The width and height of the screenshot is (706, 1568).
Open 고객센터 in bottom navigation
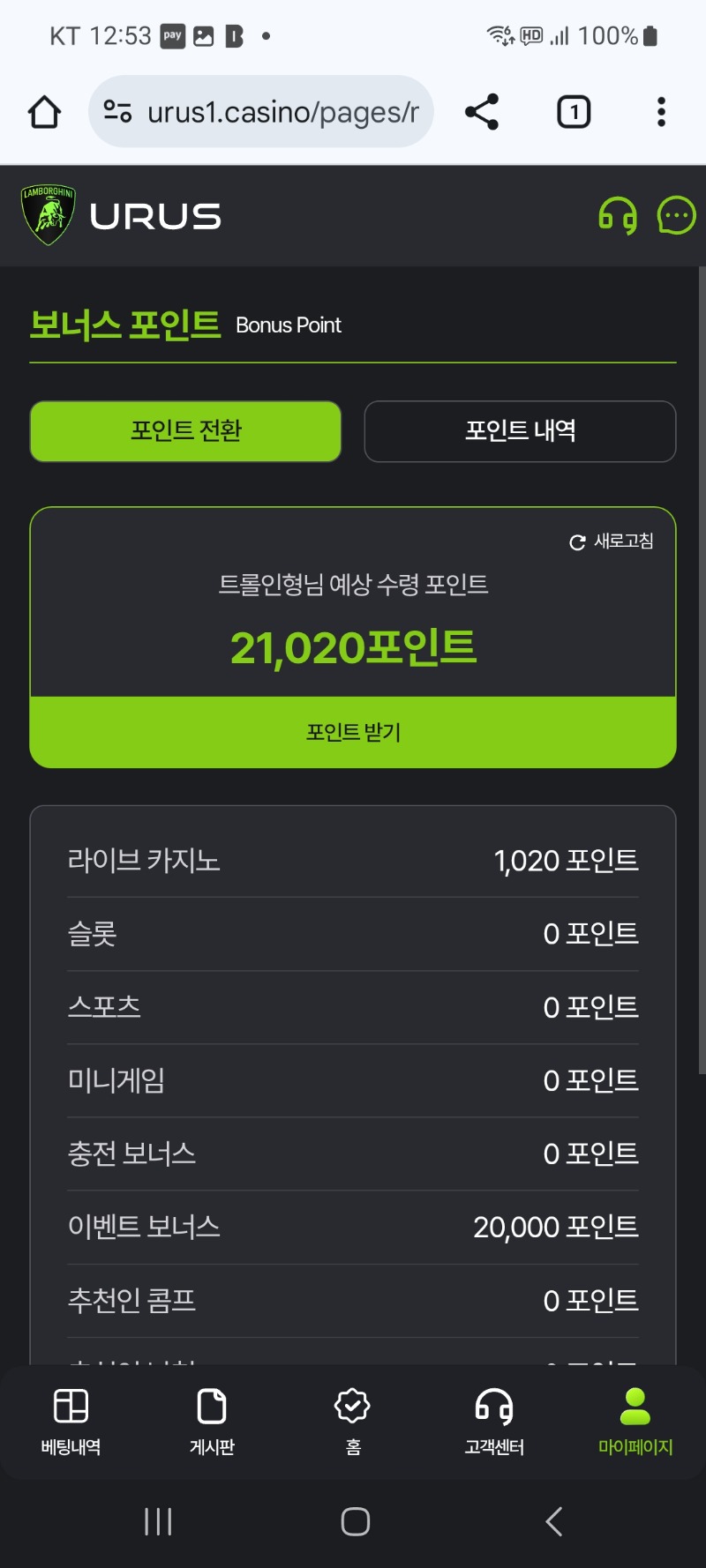point(494,1421)
